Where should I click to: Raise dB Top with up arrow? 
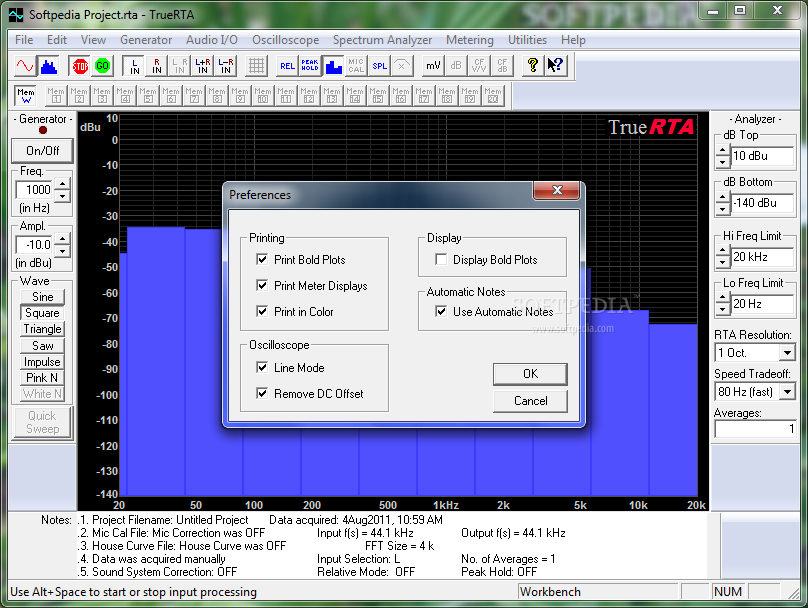pyautogui.click(x=722, y=150)
